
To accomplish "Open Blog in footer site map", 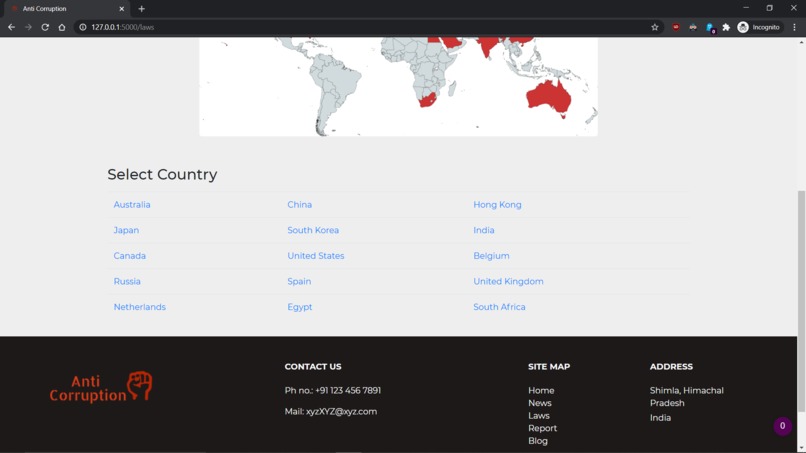I will (538, 441).
